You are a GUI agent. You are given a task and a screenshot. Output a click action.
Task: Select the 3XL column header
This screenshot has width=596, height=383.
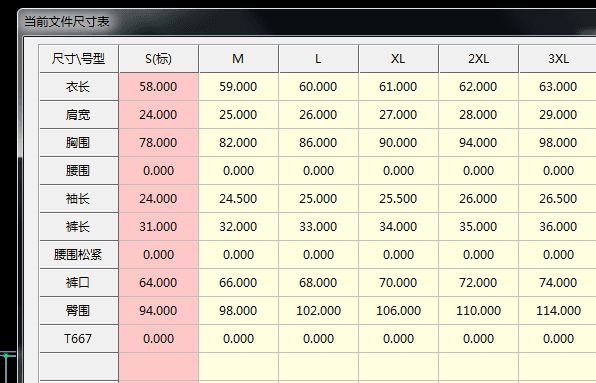pos(558,59)
